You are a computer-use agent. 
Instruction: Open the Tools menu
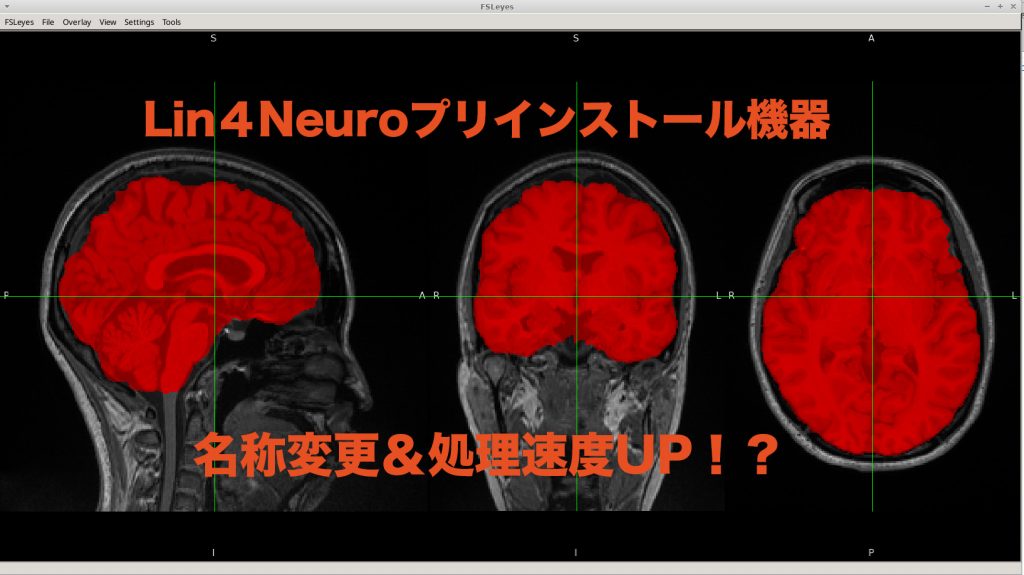[172, 22]
